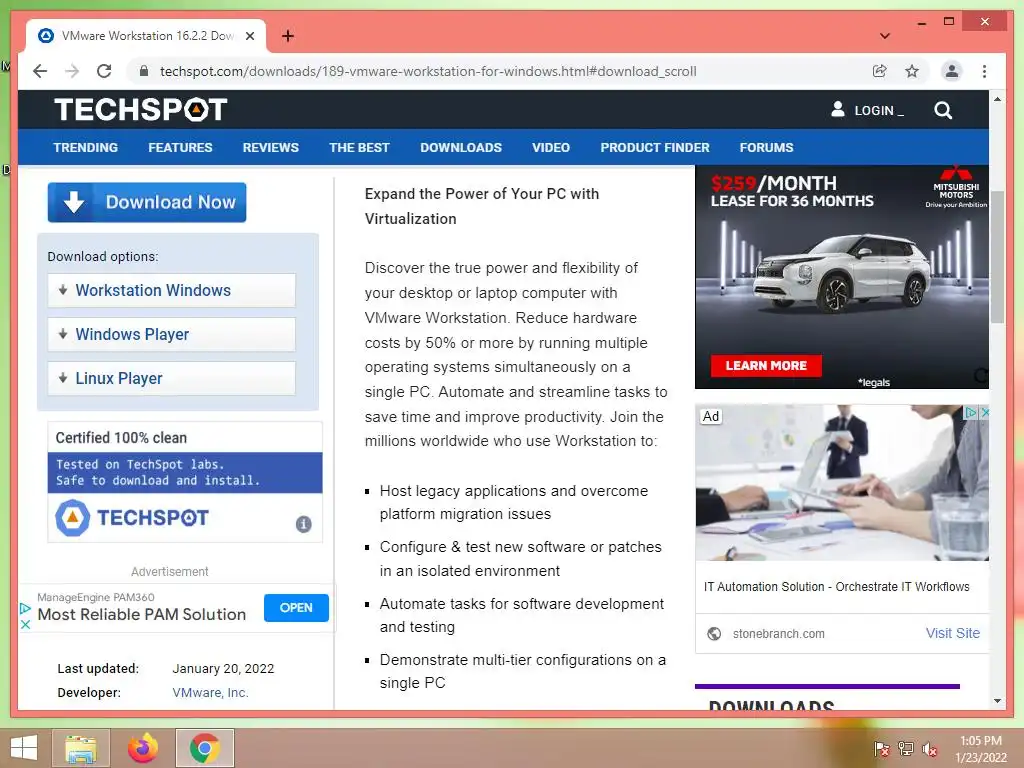This screenshot has width=1024, height=768.
Task: Click the share page icon in address bar
Action: click(880, 71)
